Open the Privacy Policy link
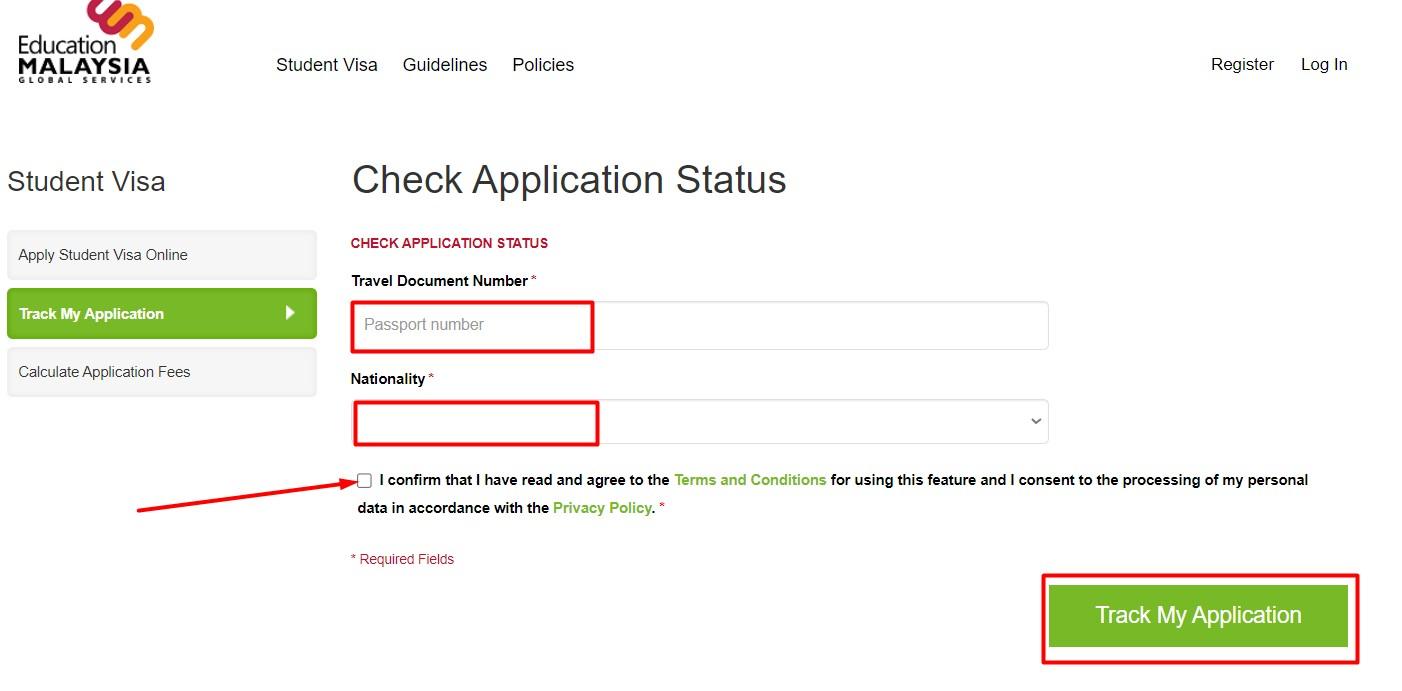The width and height of the screenshot is (1402, 691). click(602, 508)
